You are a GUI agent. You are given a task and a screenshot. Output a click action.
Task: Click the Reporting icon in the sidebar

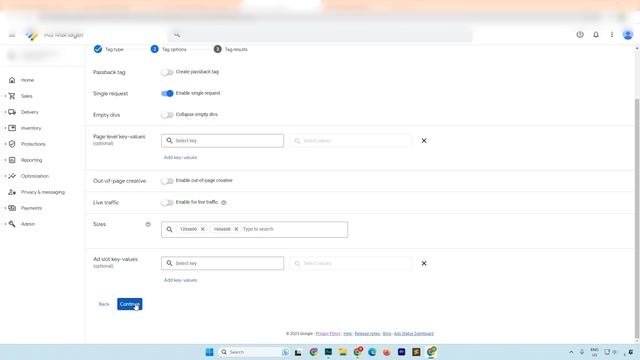click(x=12, y=160)
